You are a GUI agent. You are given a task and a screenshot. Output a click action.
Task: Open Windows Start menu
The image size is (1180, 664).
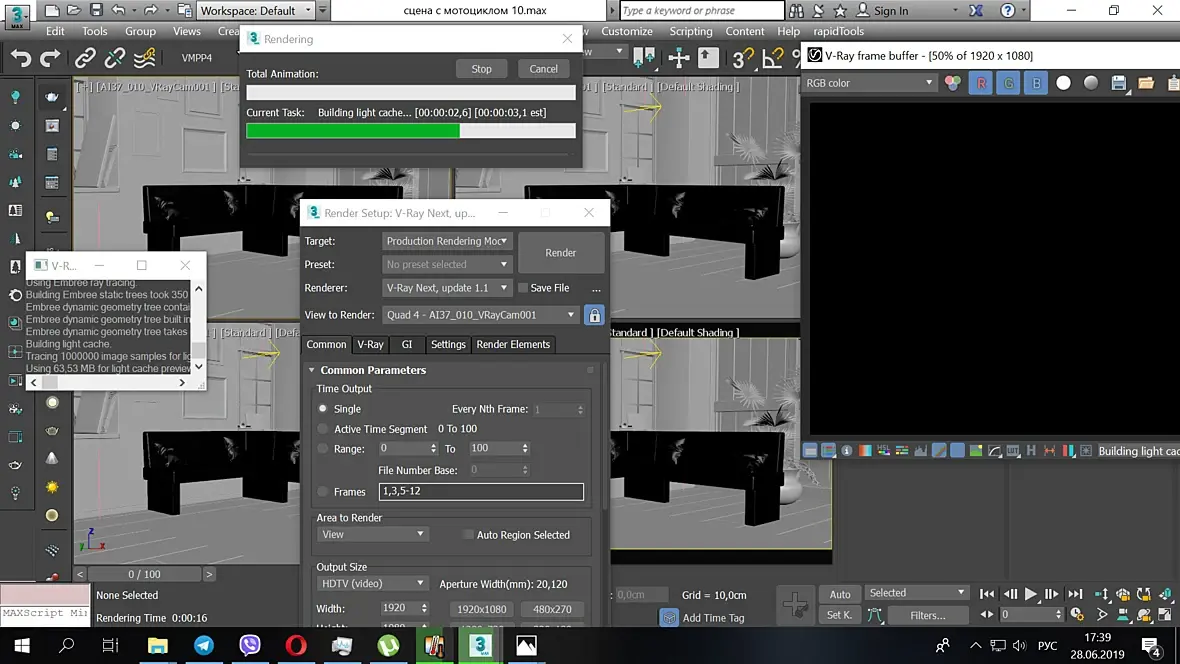pyautogui.click(x=21, y=645)
